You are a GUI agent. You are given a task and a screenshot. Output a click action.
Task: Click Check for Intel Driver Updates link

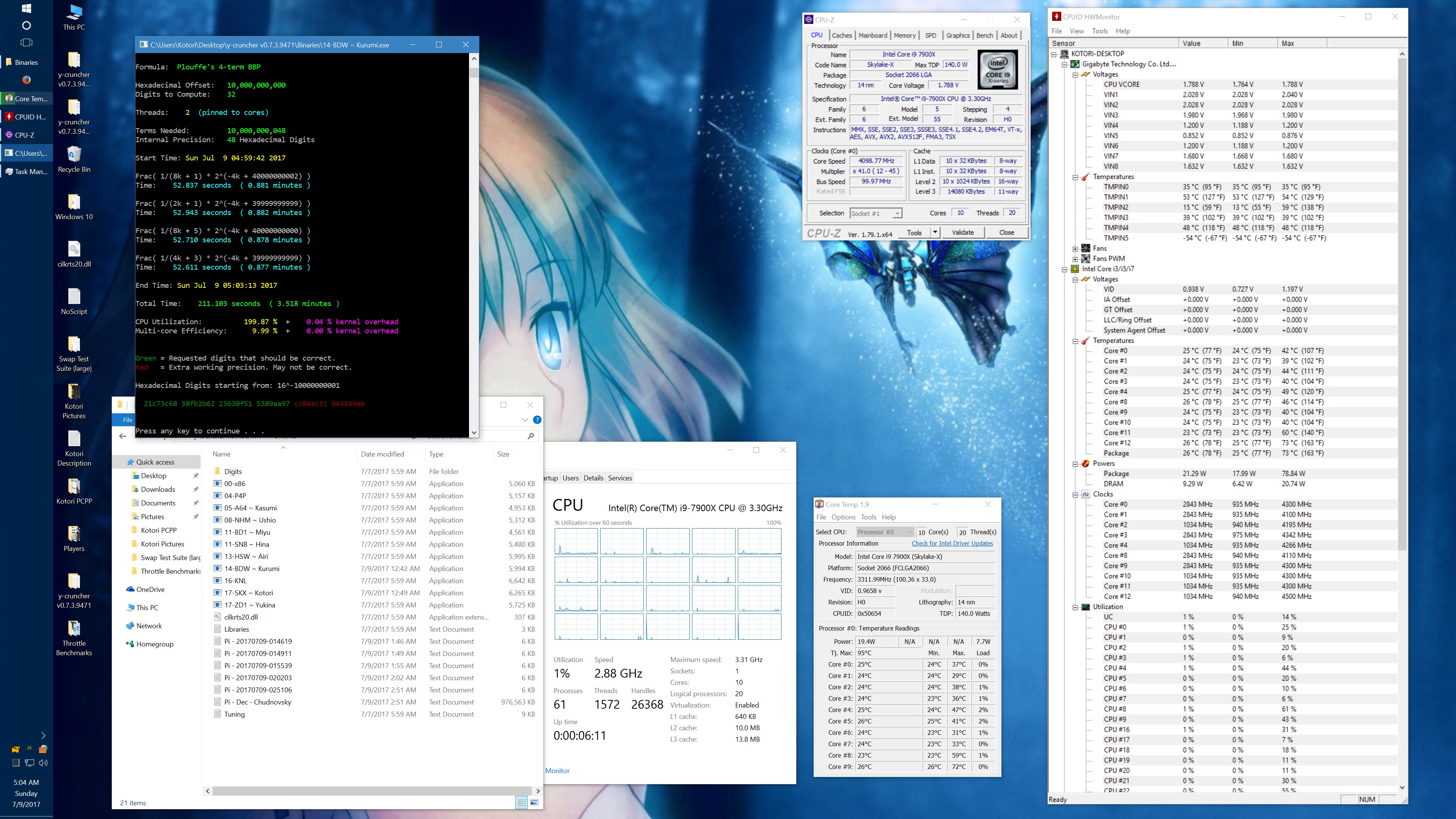(x=952, y=543)
